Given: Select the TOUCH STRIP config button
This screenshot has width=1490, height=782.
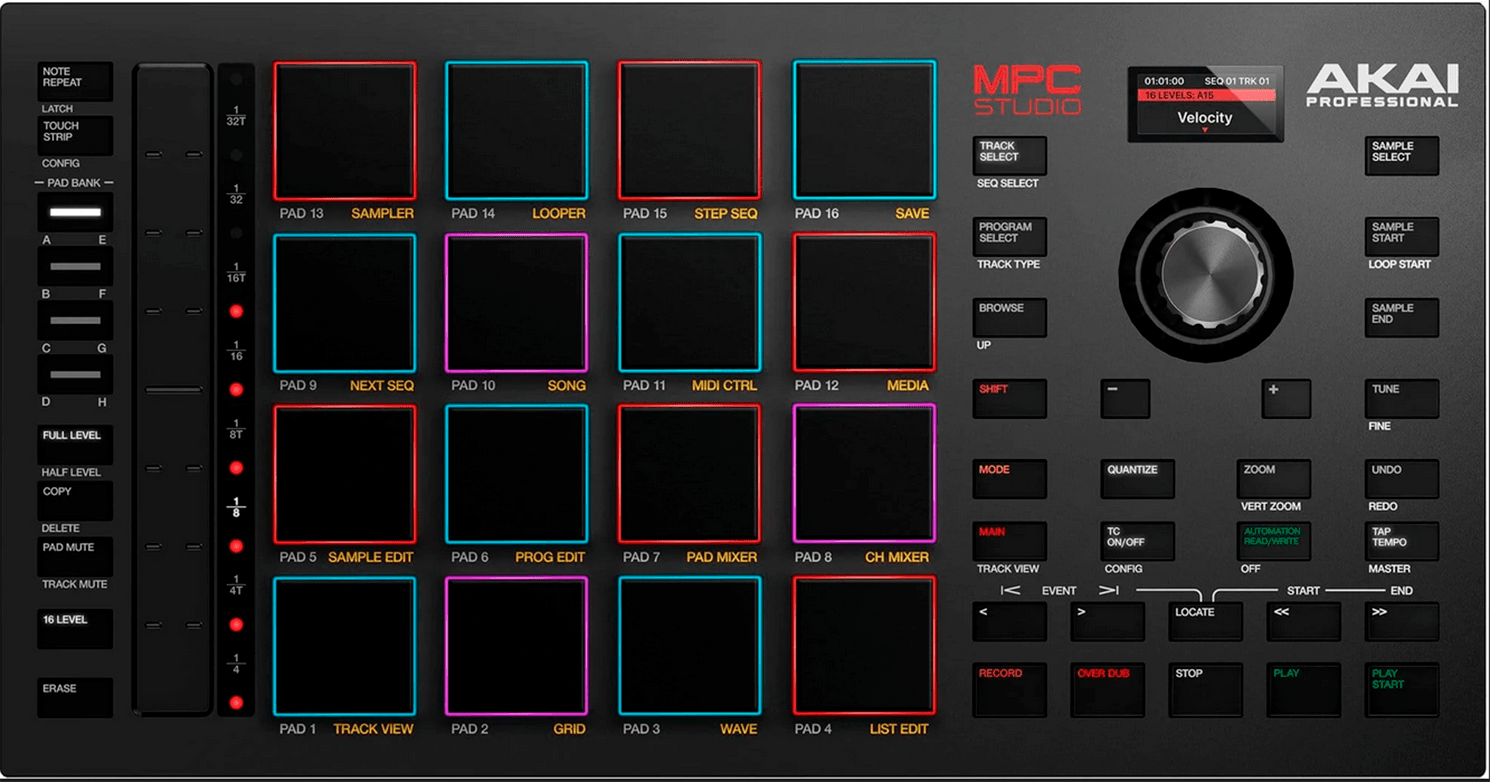Looking at the screenshot, I should pyautogui.click(x=74, y=136).
